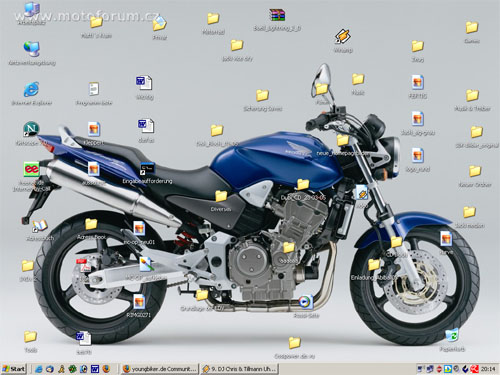Open the neue_homepage folder

(x=343, y=140)
